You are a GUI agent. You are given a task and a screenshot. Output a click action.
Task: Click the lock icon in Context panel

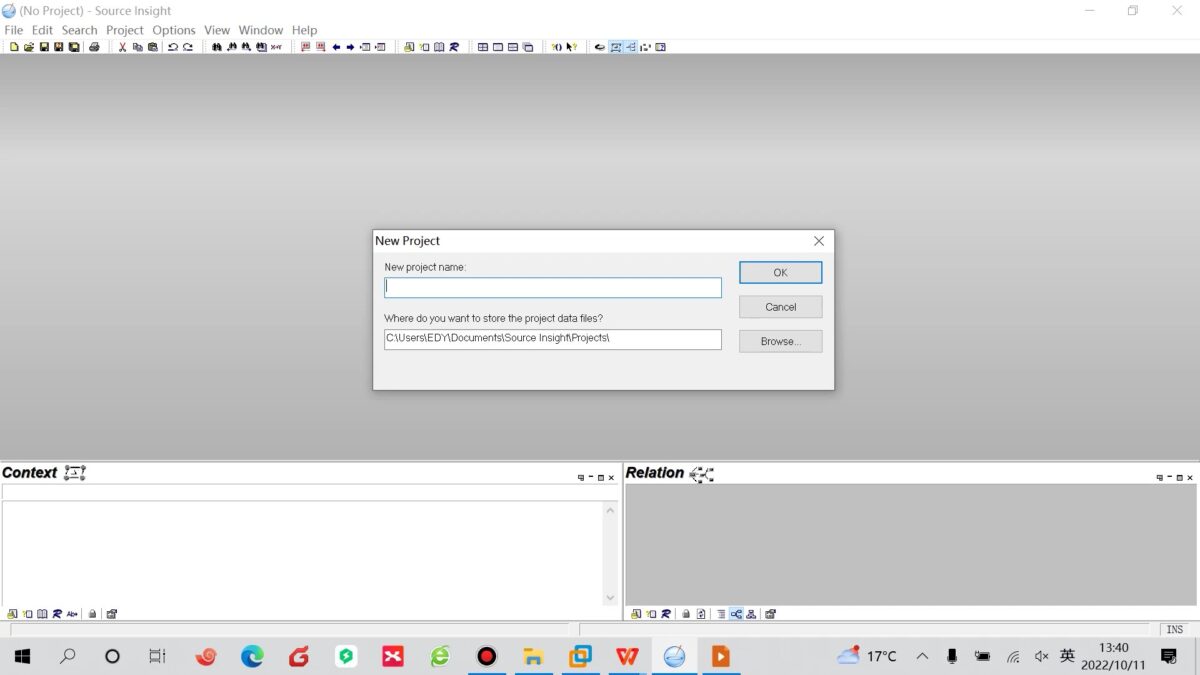92,614
